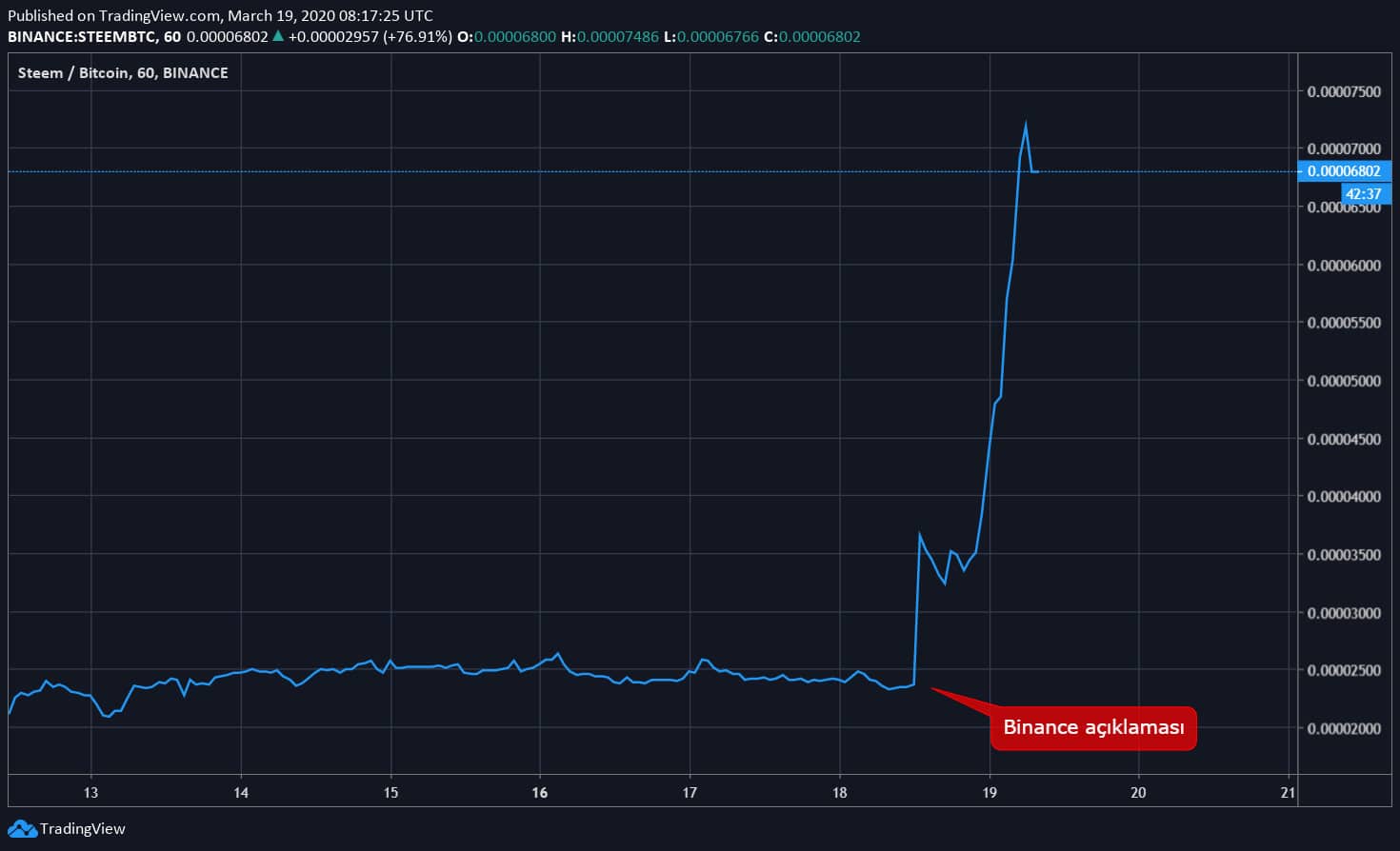Click the red Binance açıklaması callout
The height and width of the screenshot is (851, 1400).
click(x=1092, y=727)
